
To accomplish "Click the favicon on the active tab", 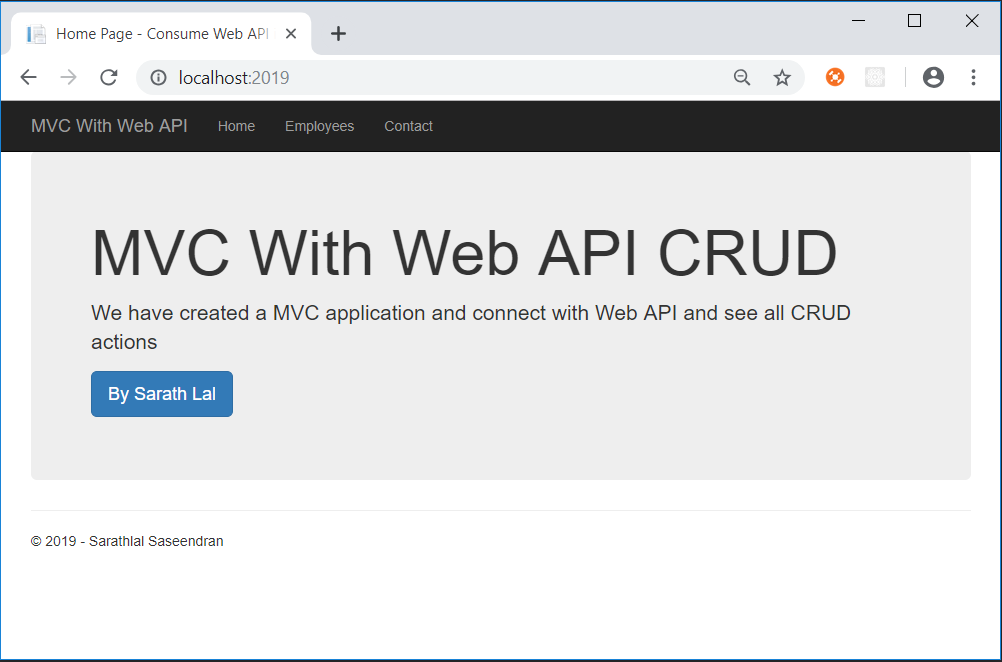I will click(x=37, y=33).
